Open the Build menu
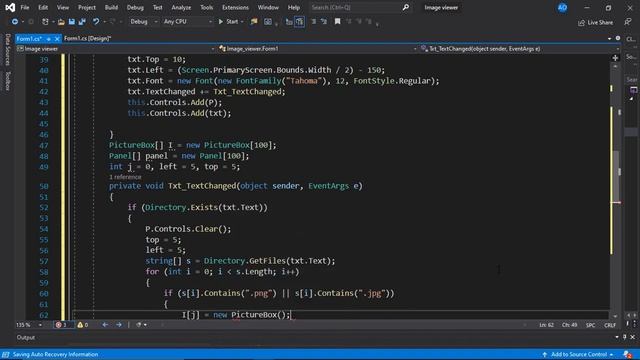Image resolution: width=640 pixels, height=360 pixels. tap(111, 7)
